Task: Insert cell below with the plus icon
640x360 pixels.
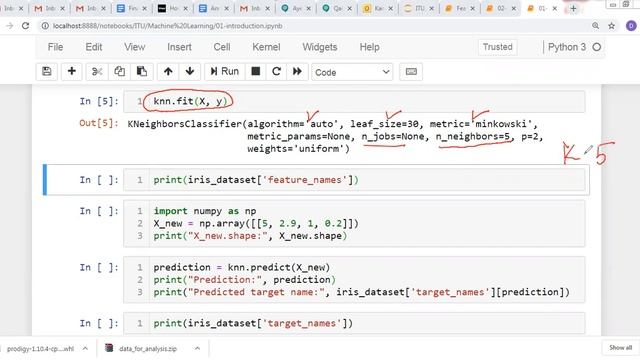Action: 71,71
